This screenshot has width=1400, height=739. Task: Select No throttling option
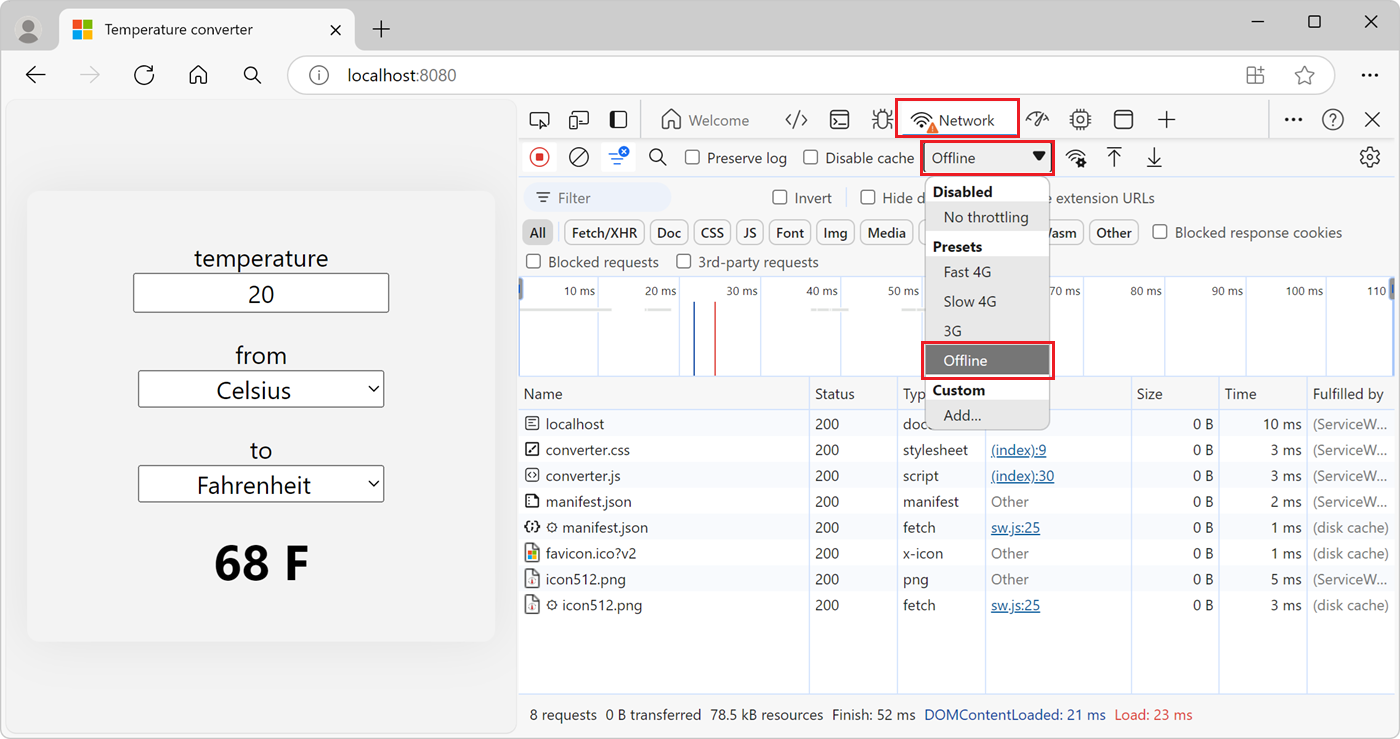tap(986, 217)
